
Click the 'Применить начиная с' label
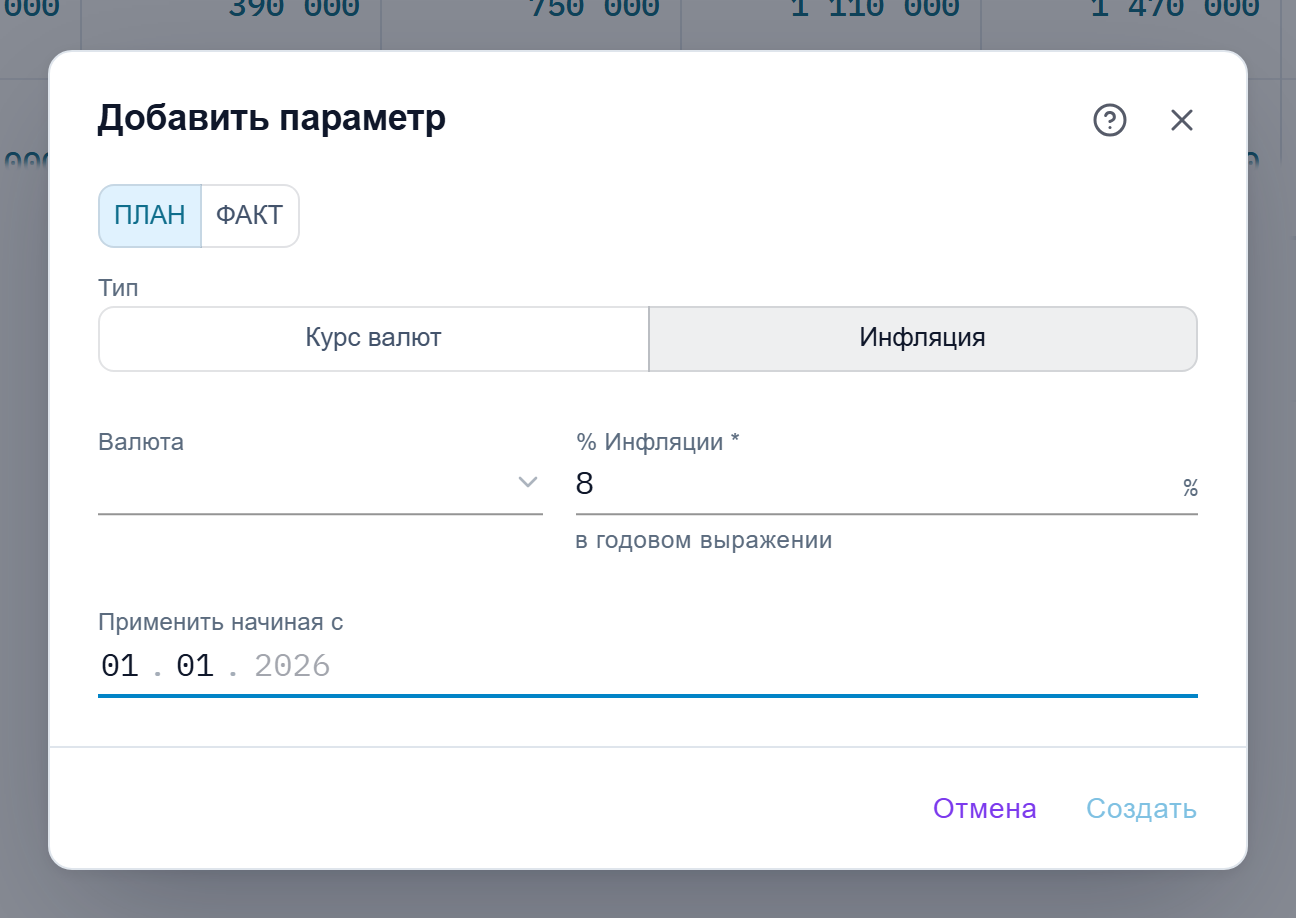pos(221,622)
